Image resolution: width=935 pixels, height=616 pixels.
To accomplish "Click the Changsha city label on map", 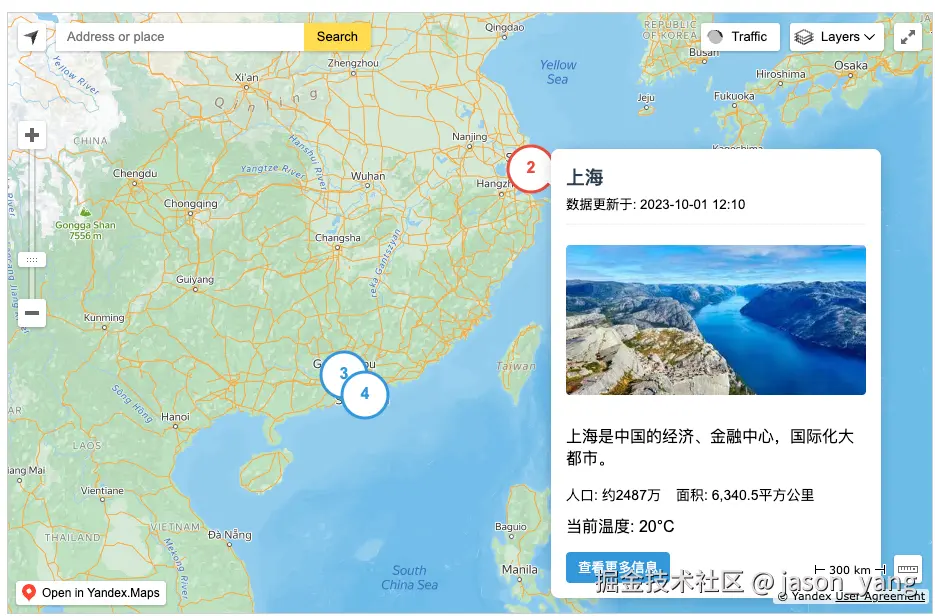I will coord(338,238).
